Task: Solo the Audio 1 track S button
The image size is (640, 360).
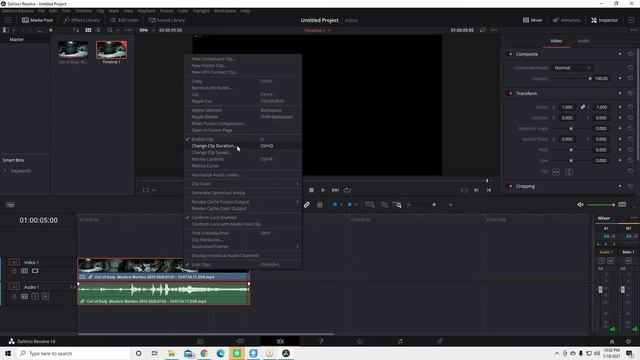Action: 35,296
